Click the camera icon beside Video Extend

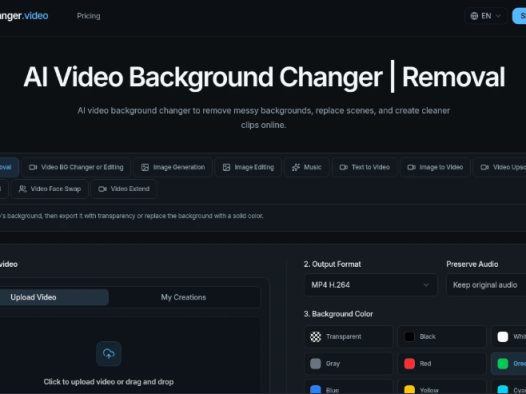coord(102,189)
